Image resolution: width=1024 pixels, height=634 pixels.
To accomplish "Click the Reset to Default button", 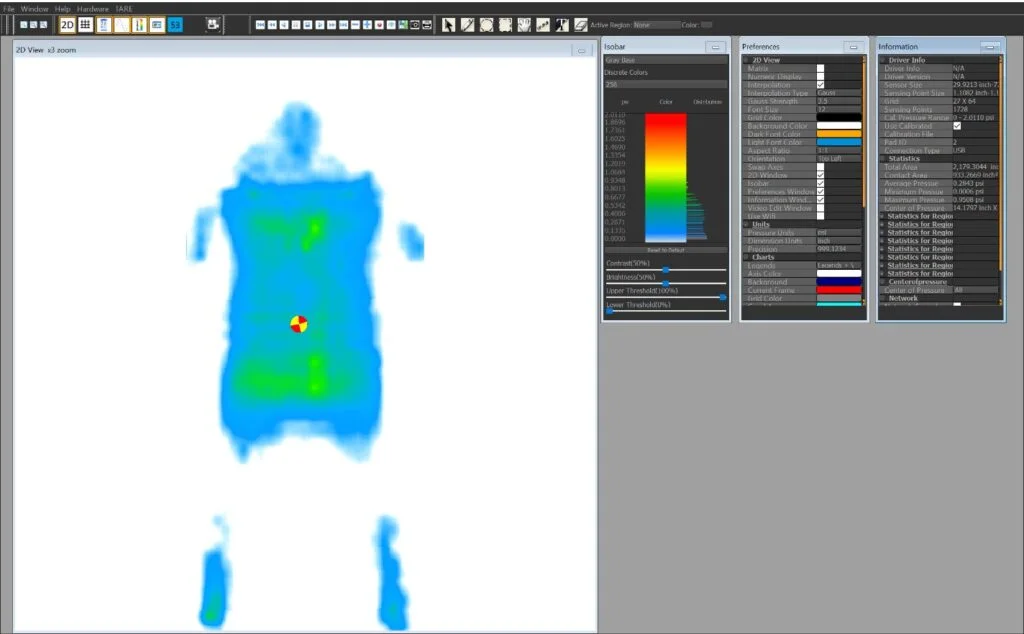I will pos(665,249).
